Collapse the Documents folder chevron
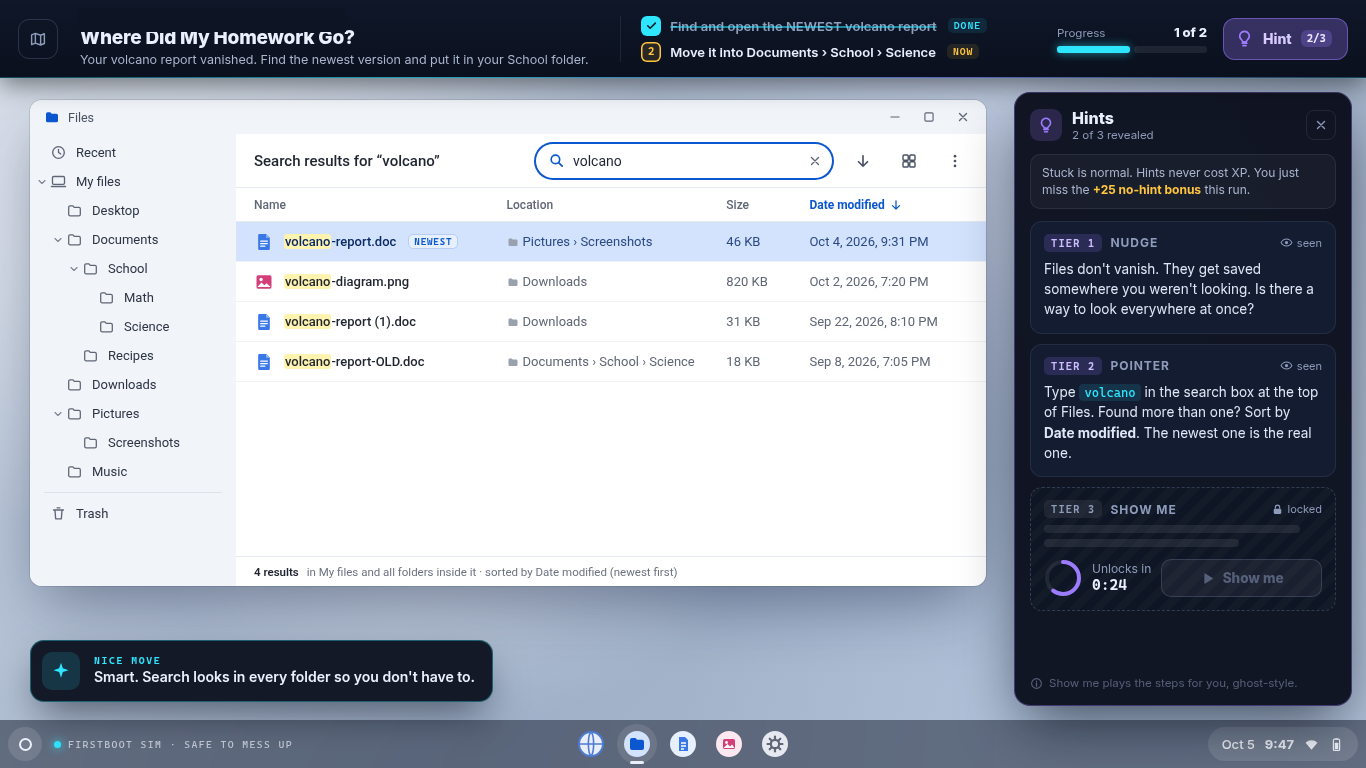 (58, 240)
